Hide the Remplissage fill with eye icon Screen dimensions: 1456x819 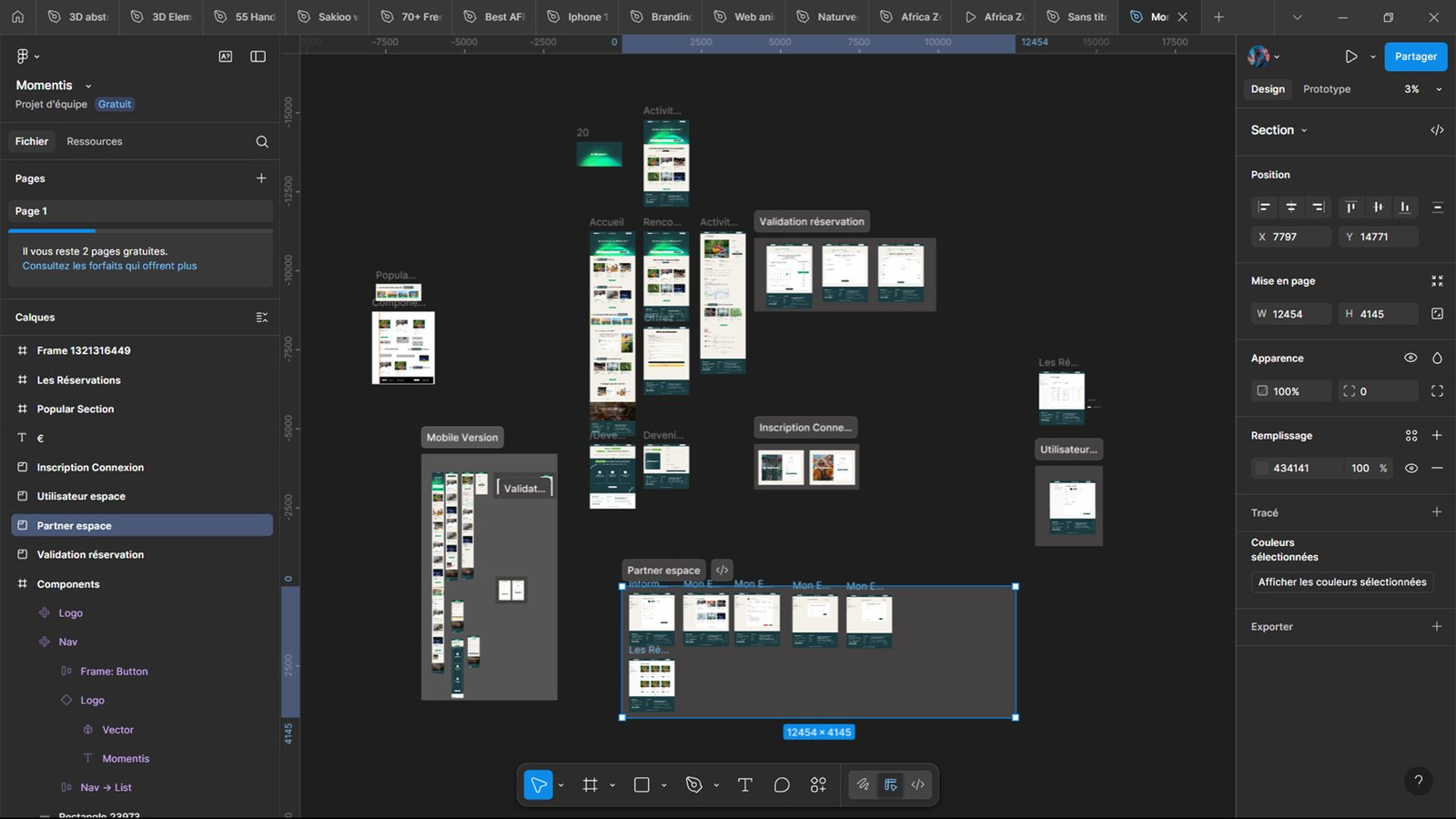(x=1410, y=468)
